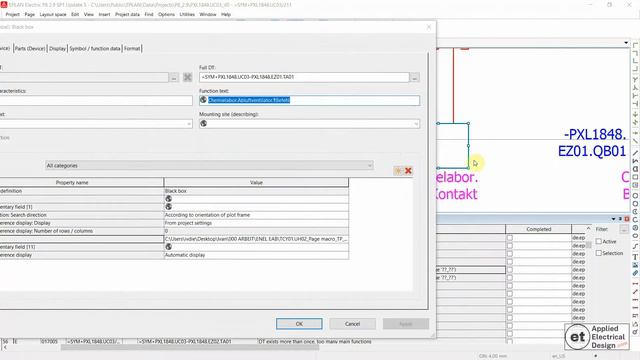Image resolution: width=640 pixels, height=360 pixels.
Task: Select the linear dimension tool icon
Action: (636, 284)
